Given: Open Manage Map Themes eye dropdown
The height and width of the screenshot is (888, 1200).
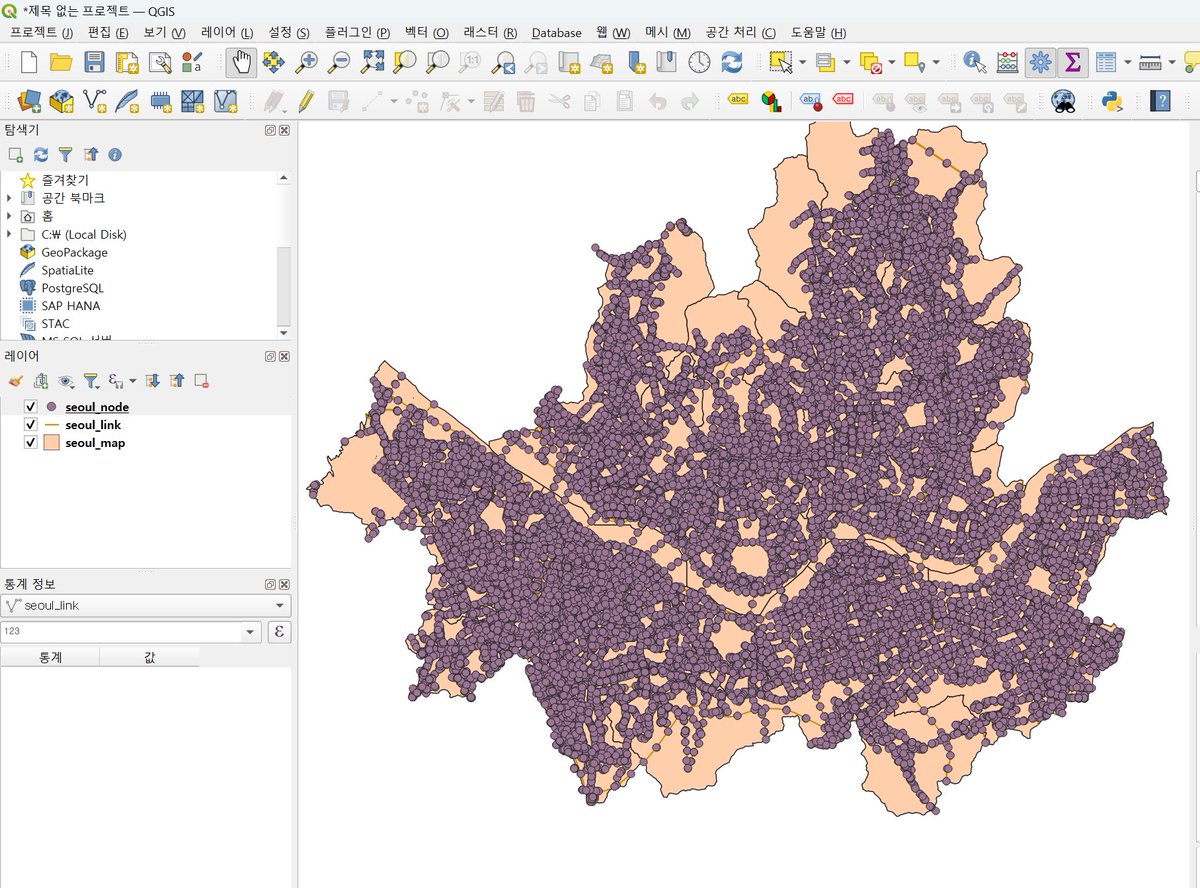Looking at the screenshot, I should point(67,380).
